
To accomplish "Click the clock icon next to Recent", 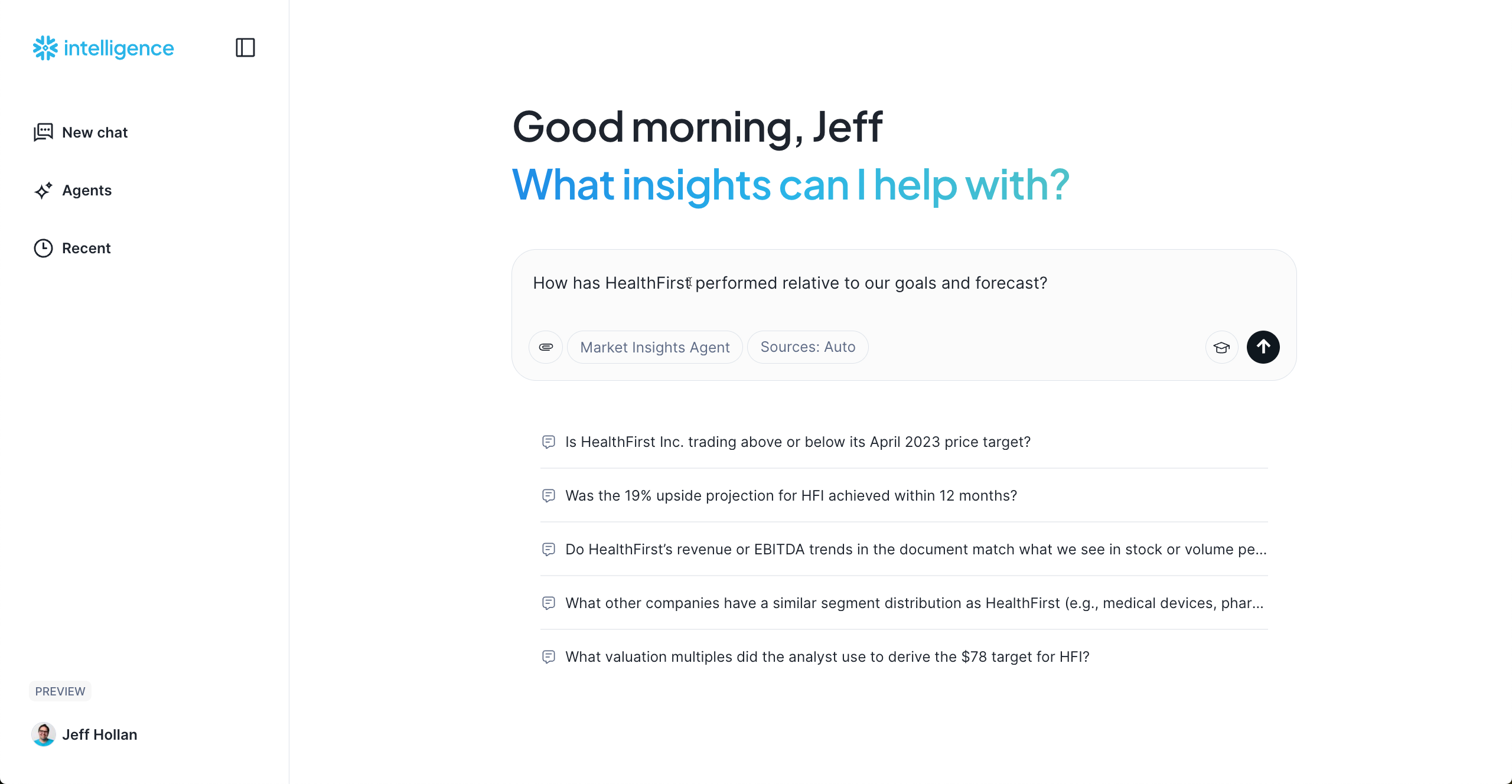I will (43, 248).
